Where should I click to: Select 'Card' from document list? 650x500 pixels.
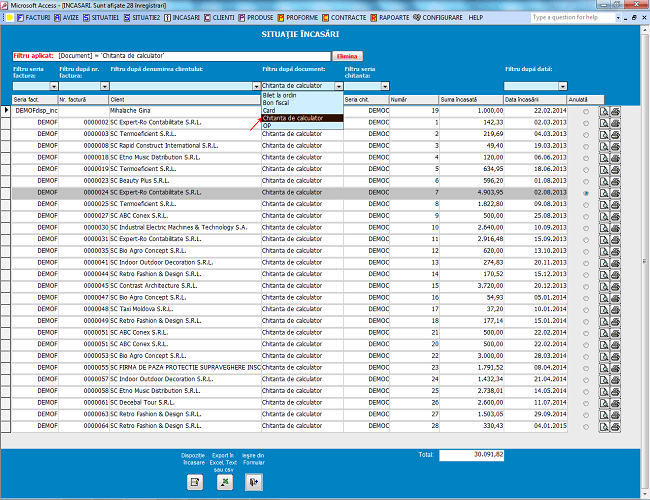tap(302, 111)
